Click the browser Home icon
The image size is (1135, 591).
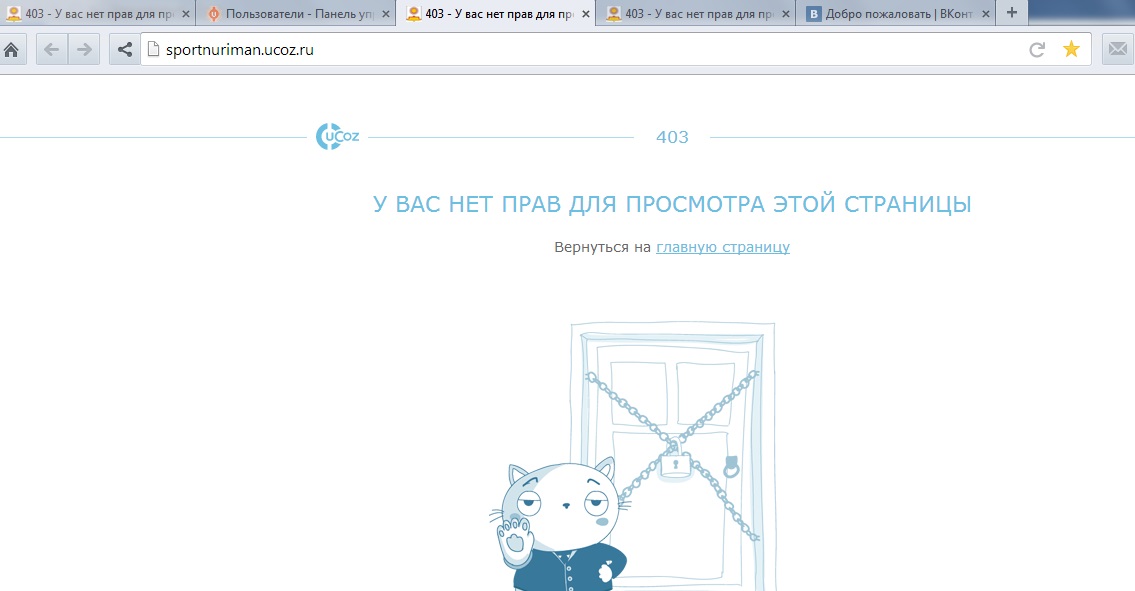[12, 50]
